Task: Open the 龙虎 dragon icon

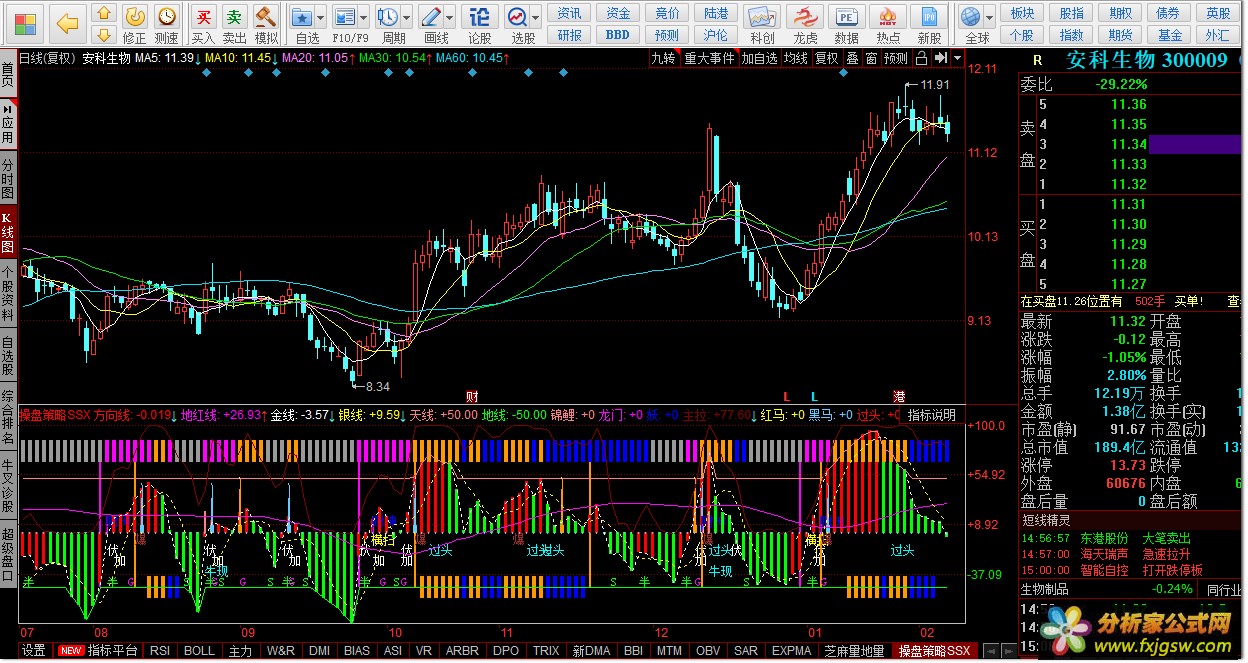Action: 805,17
